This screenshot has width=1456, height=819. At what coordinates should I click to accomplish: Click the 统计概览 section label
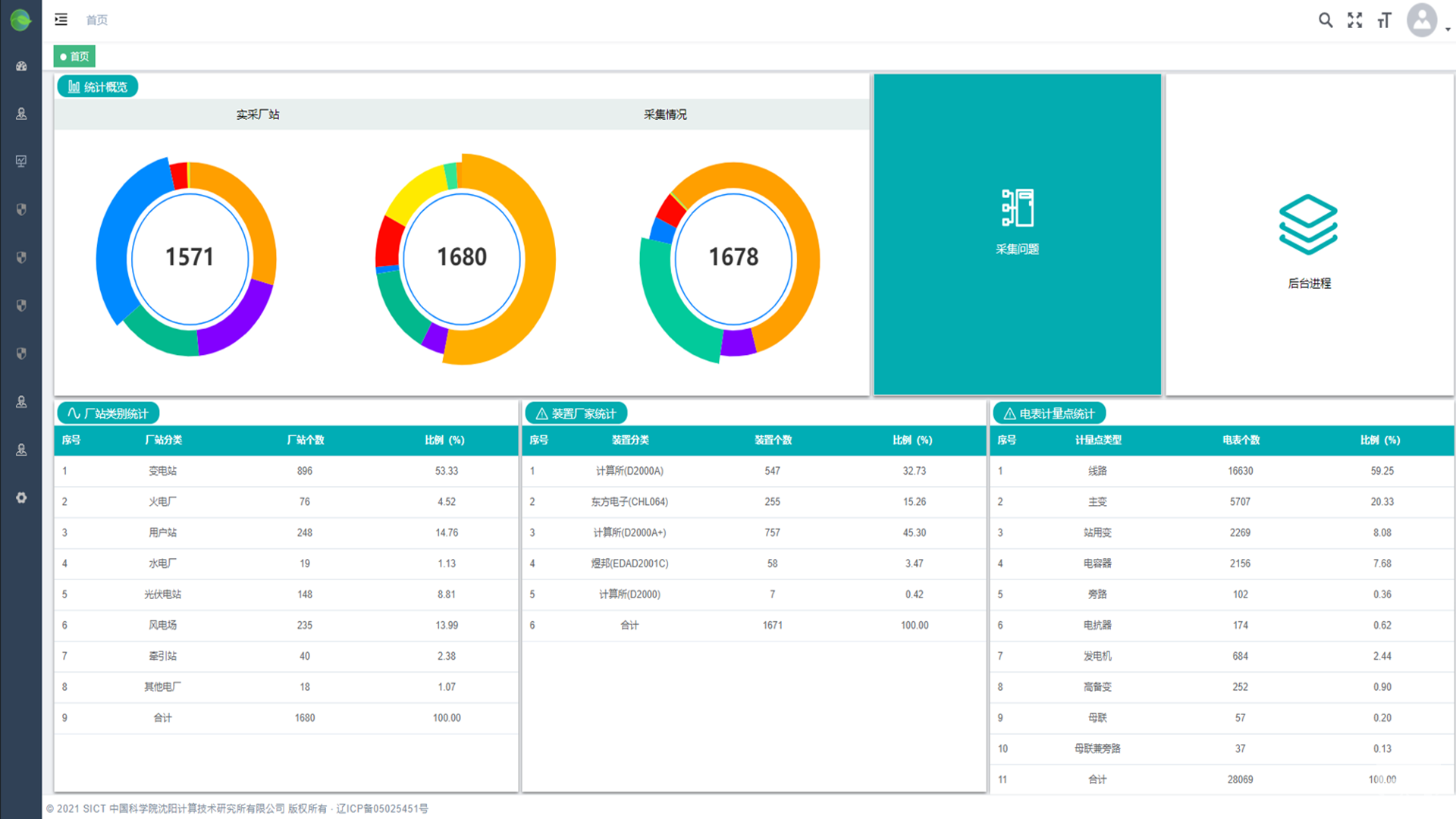[x=98, y=87]
